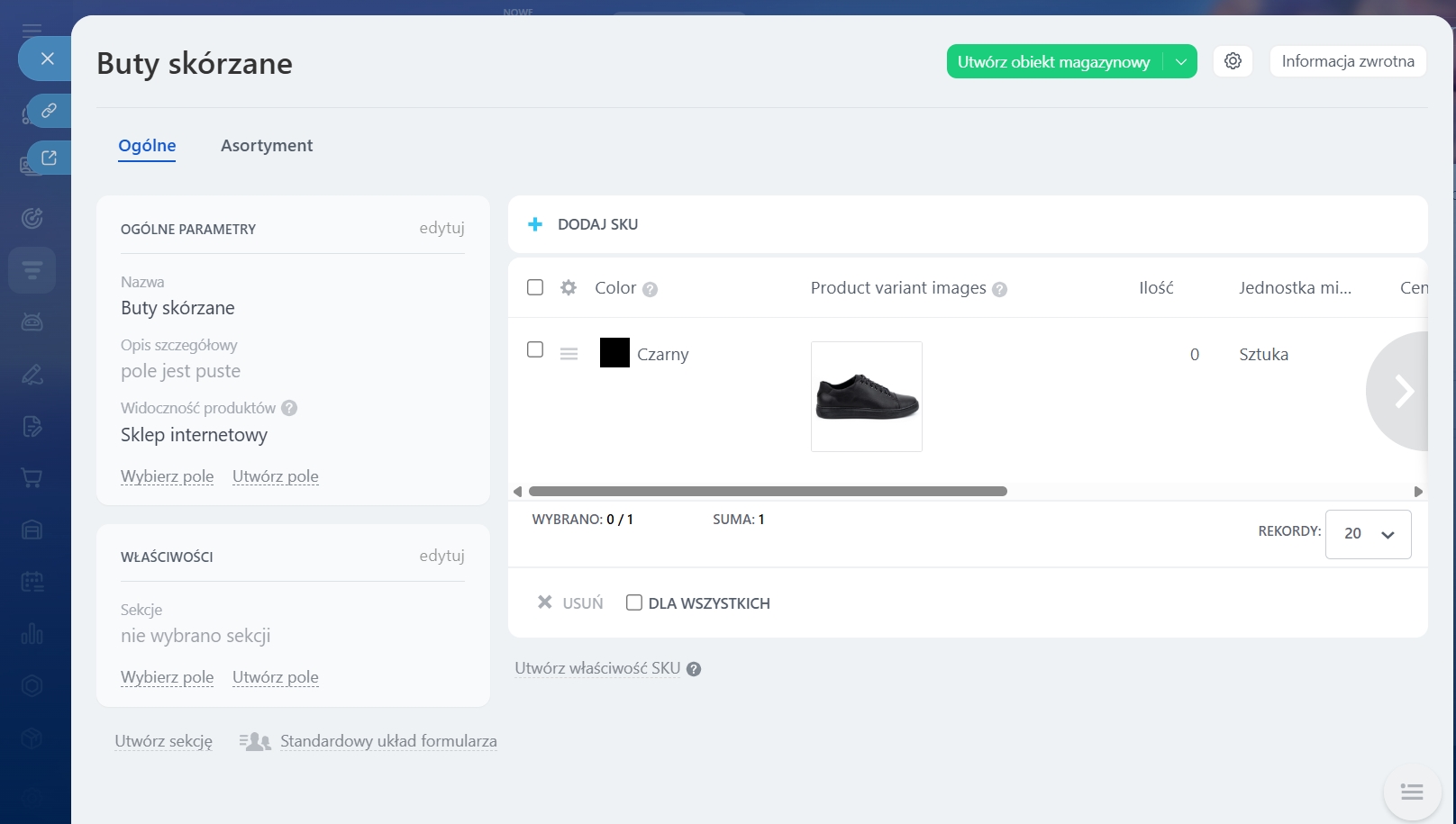Toggle the select-all checkbox in grid header
1456x824 pixels.
click(x=535, y=287)
